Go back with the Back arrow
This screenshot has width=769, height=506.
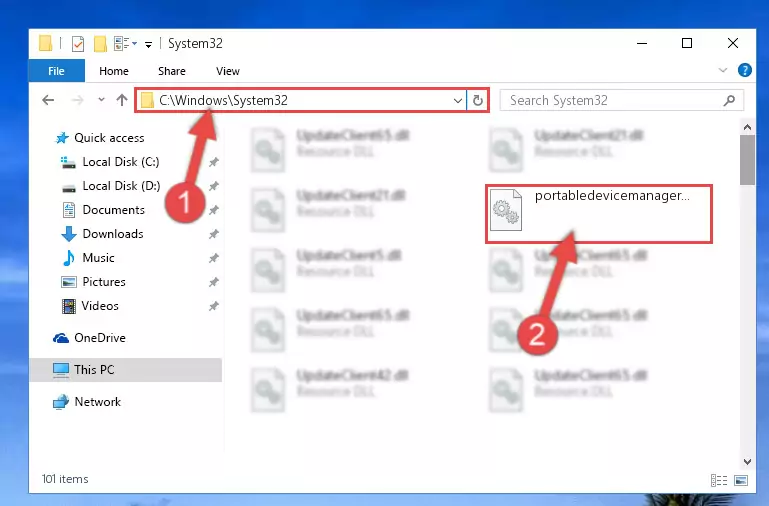(48, 101)
